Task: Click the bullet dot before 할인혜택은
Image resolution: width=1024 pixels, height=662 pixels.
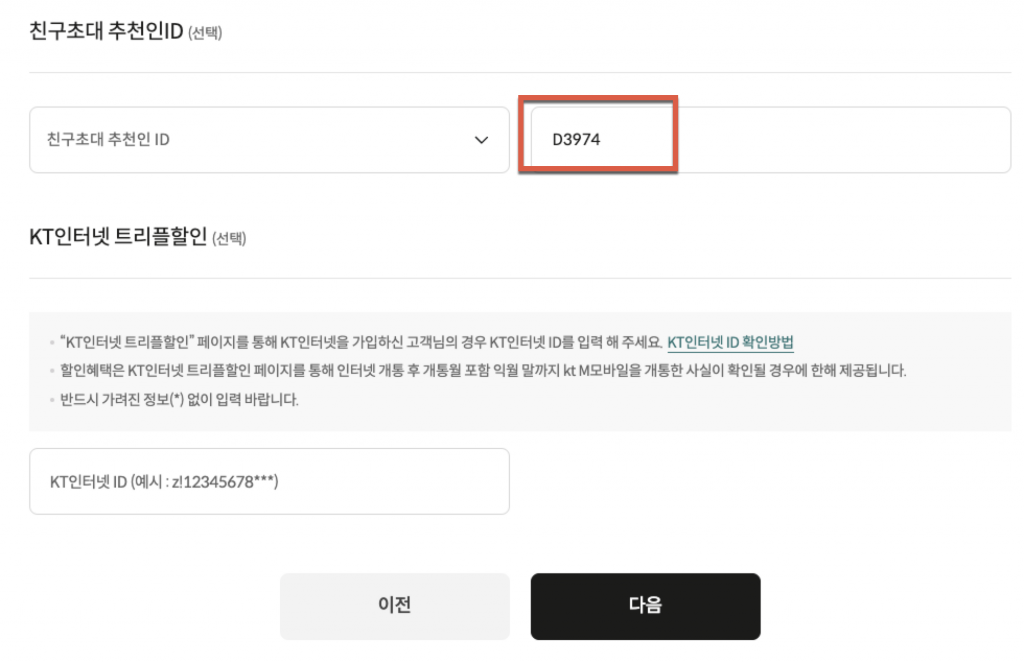Action: 52,371
